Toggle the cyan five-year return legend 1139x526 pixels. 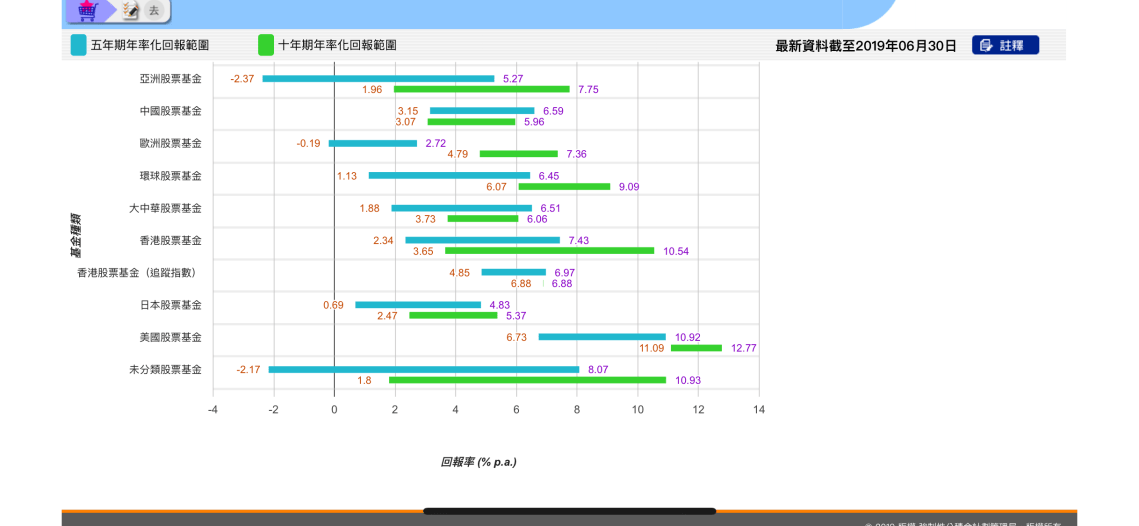pos(78,45)
